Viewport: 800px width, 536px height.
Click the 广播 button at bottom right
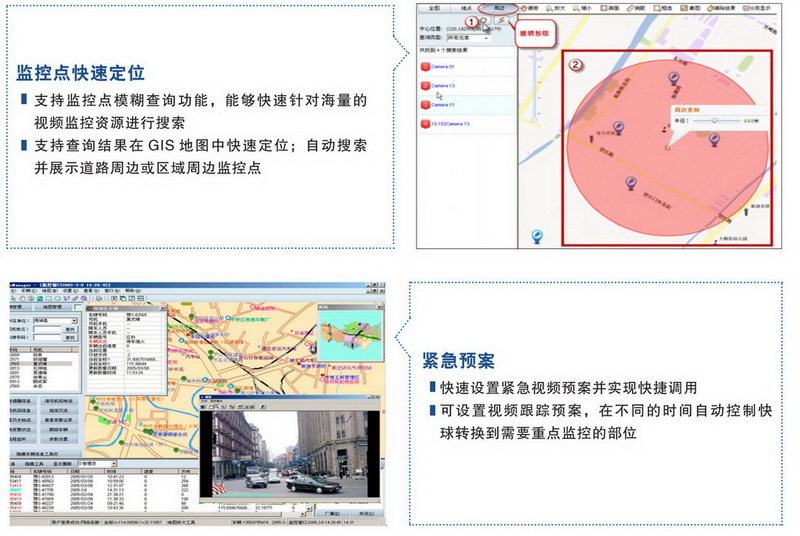(x=332, y=513)
